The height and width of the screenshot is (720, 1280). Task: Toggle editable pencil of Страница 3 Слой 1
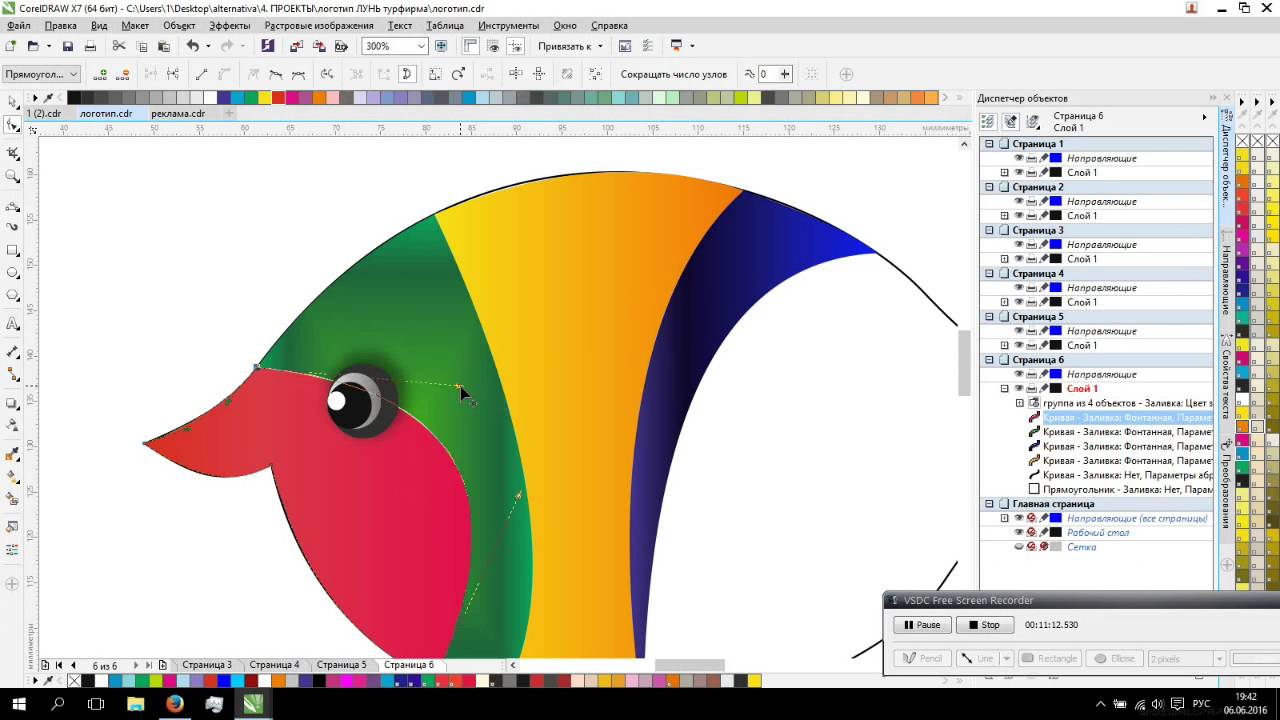[x=1043, y=259]
